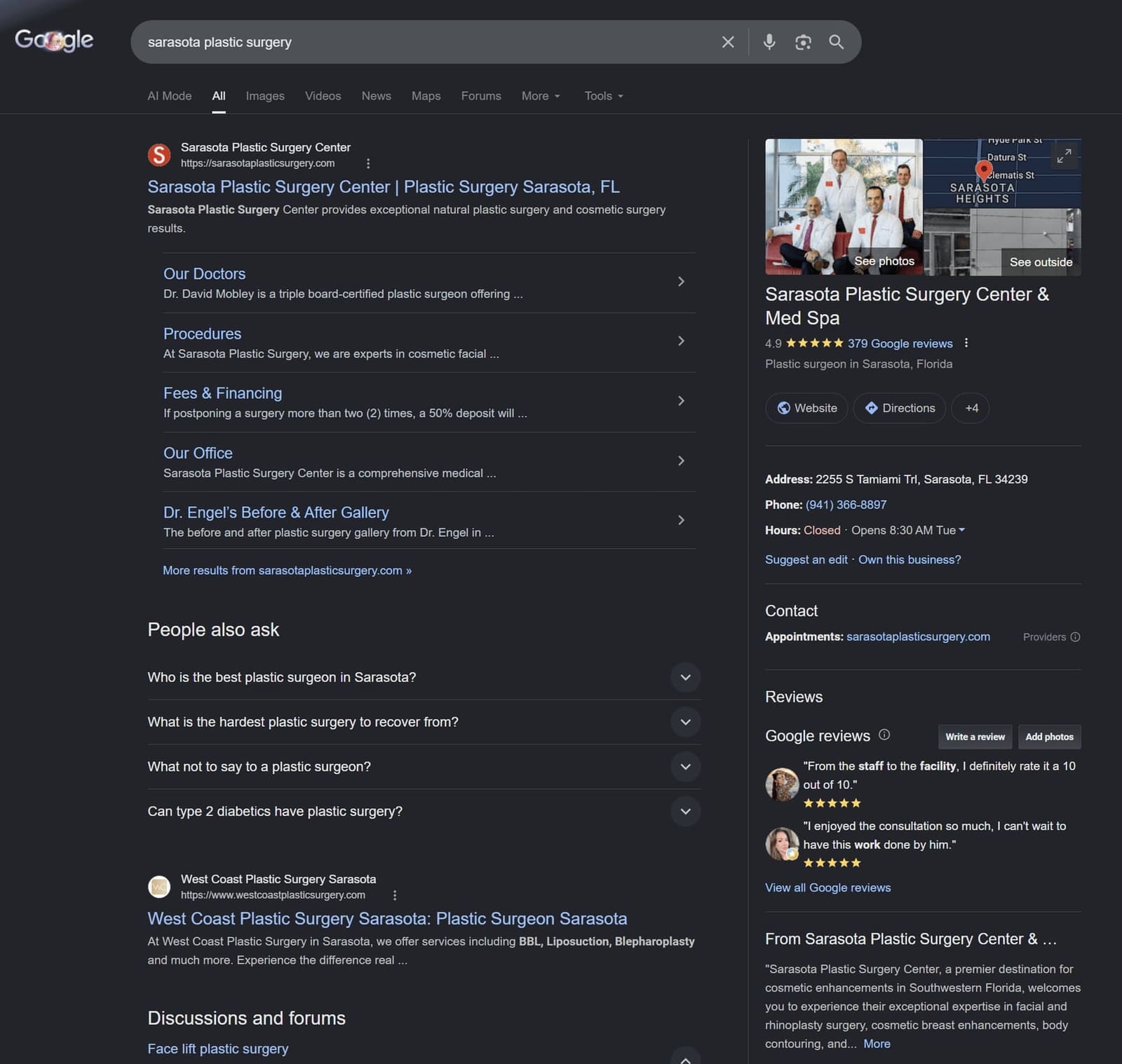Open More results from sarasotaplasticsurgery.com
The width and height of the screenshot is (1122, 1064).
click(x=288, y=571)
